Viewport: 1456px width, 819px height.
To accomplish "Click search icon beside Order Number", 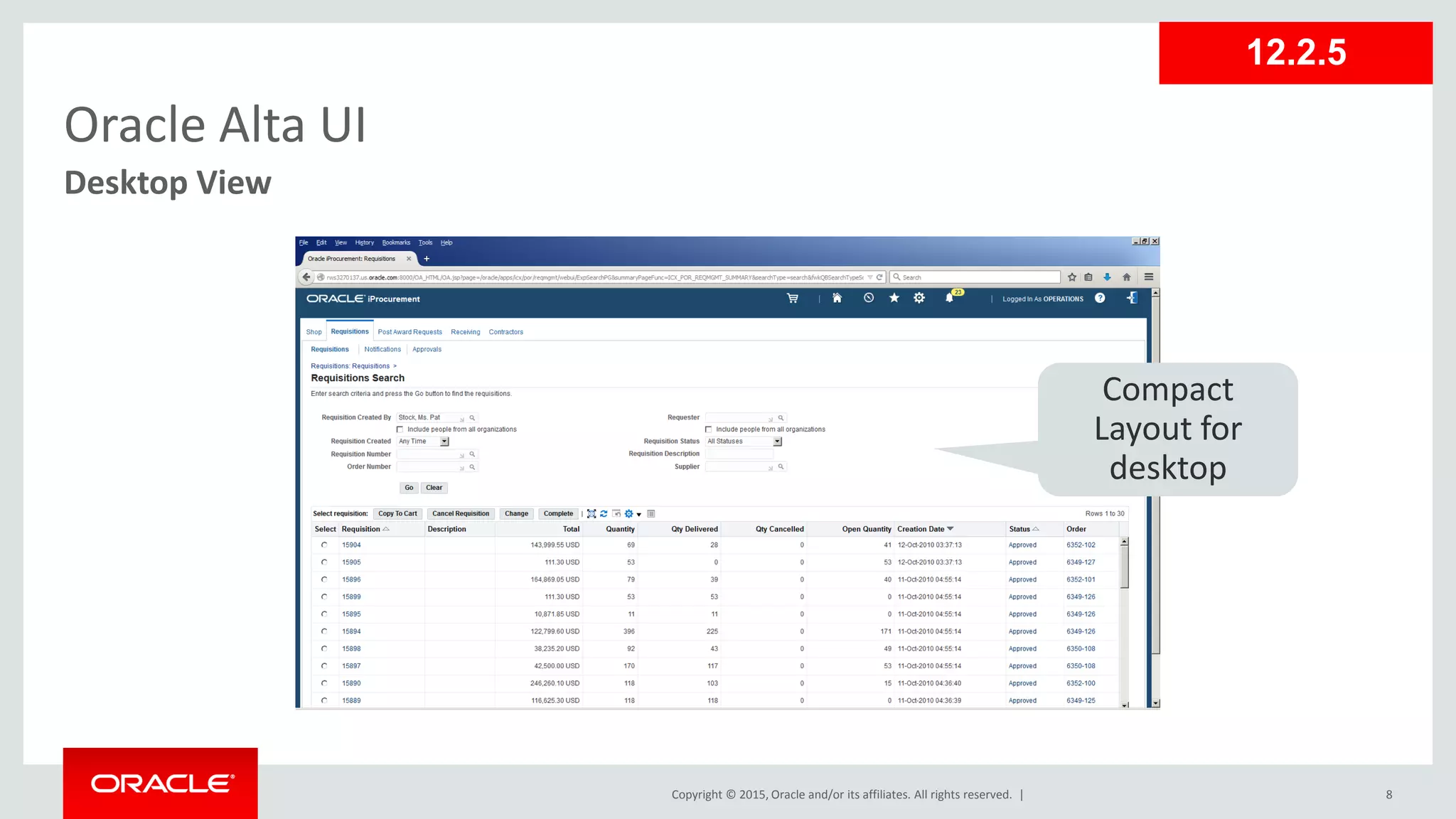I will (x=472, y=467).
